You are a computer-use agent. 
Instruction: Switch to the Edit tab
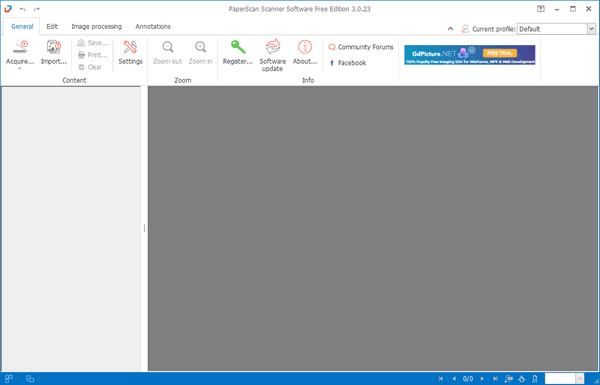point(52,26)
